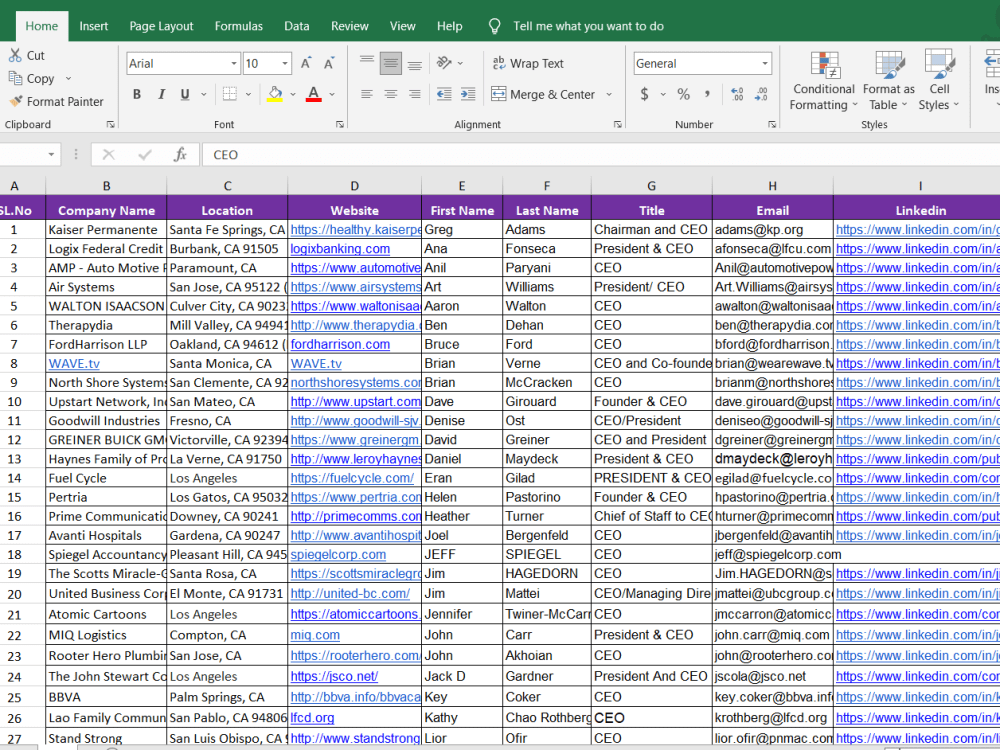The height and width of the screenshot is (750, 1000).
Task: Open Alignment settings dialog launcher
Action: point(617,124)
